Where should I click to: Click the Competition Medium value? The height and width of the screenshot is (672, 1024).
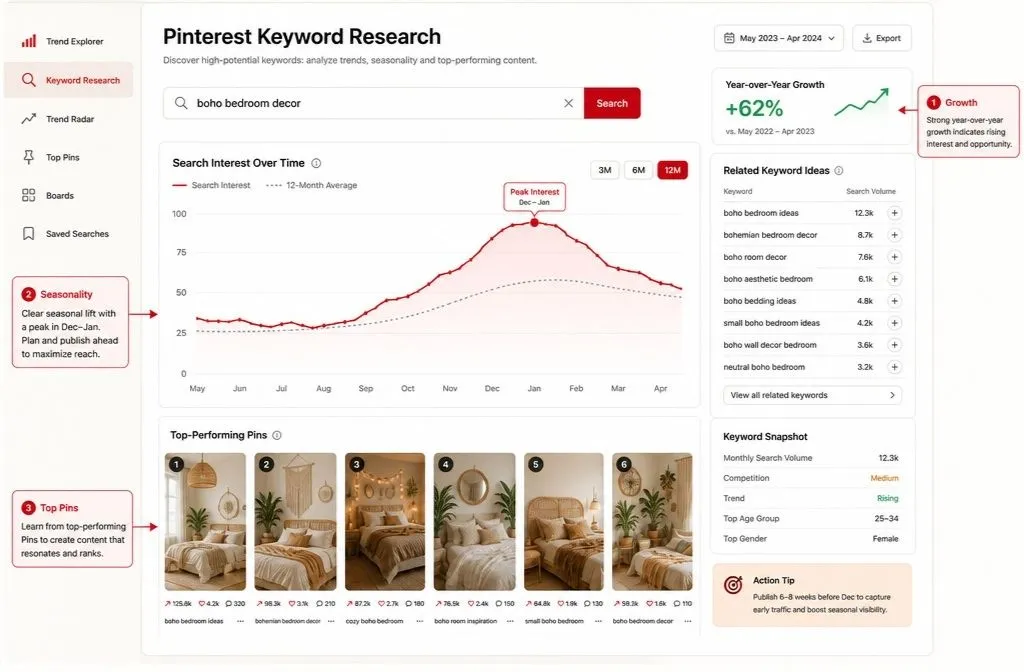coord(884,478)
